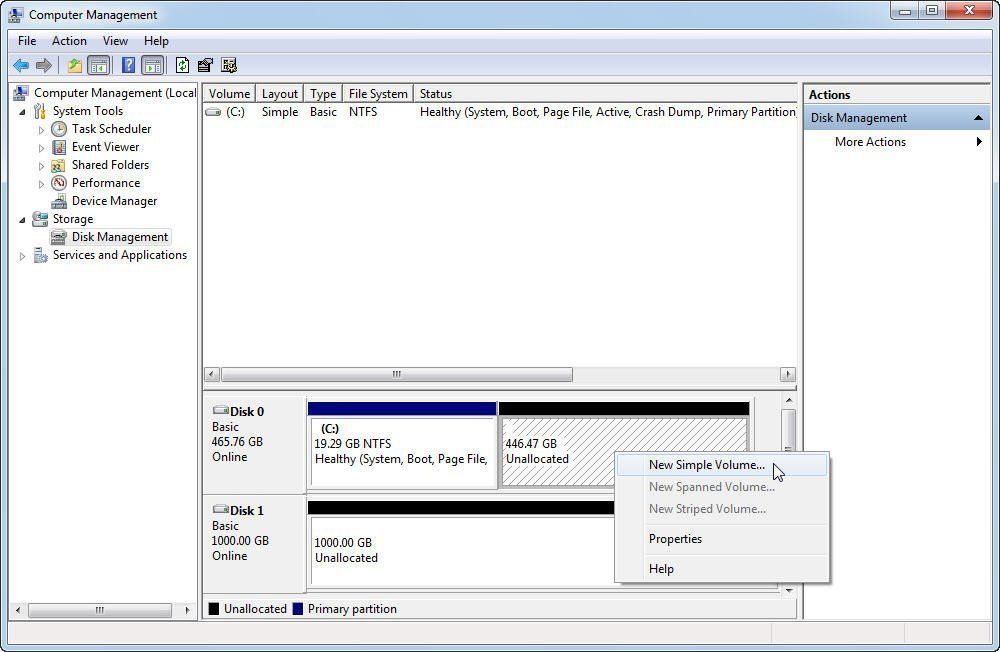Click the (C:) volume drive icon in list
This screenshot has height=652, width=1000.
coord(213,112)
